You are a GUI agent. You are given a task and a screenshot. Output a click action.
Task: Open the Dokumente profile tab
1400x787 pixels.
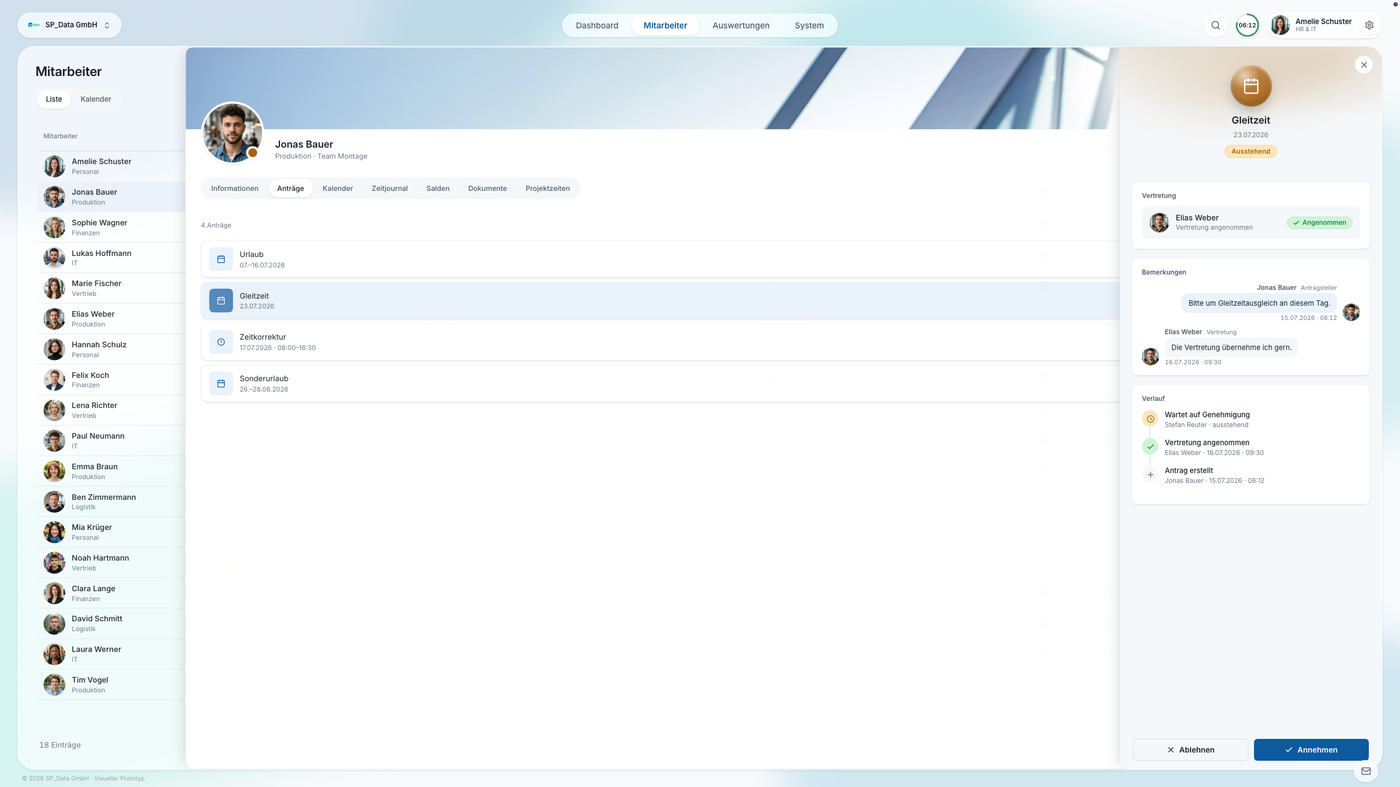click(x=487, y=188)
